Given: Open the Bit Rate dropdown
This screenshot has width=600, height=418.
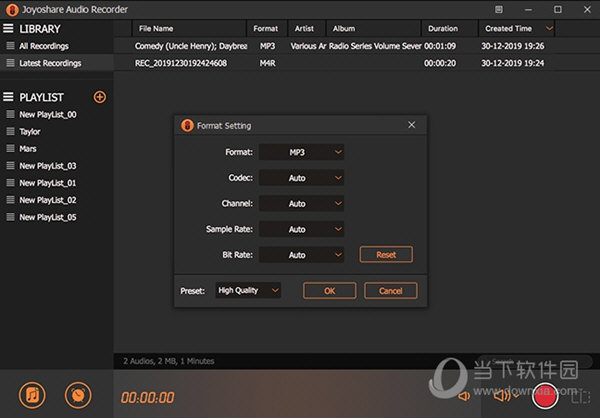Looking at the screenshot, I should pos(301,255).
